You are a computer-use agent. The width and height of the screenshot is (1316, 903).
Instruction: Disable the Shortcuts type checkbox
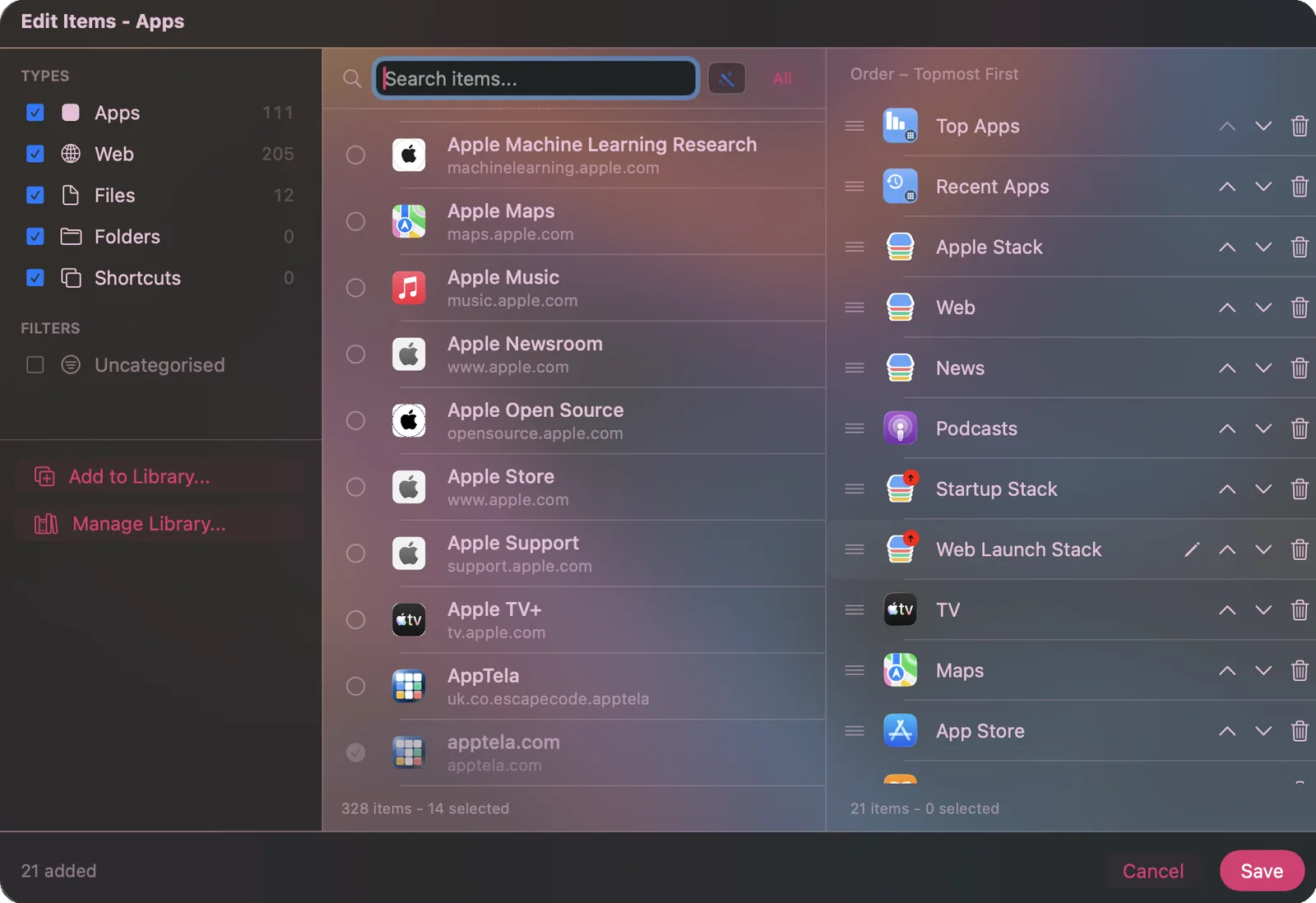click(35, 278)
